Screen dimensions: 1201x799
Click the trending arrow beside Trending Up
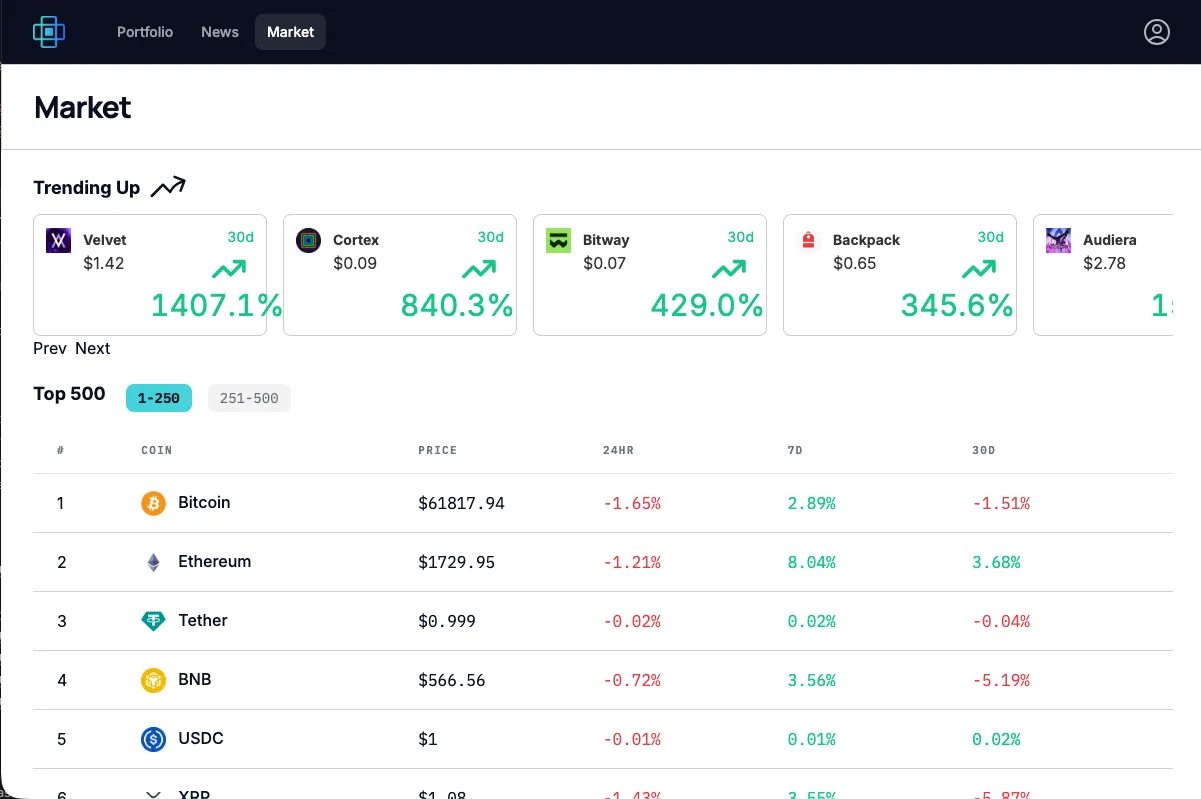[168, 187]
